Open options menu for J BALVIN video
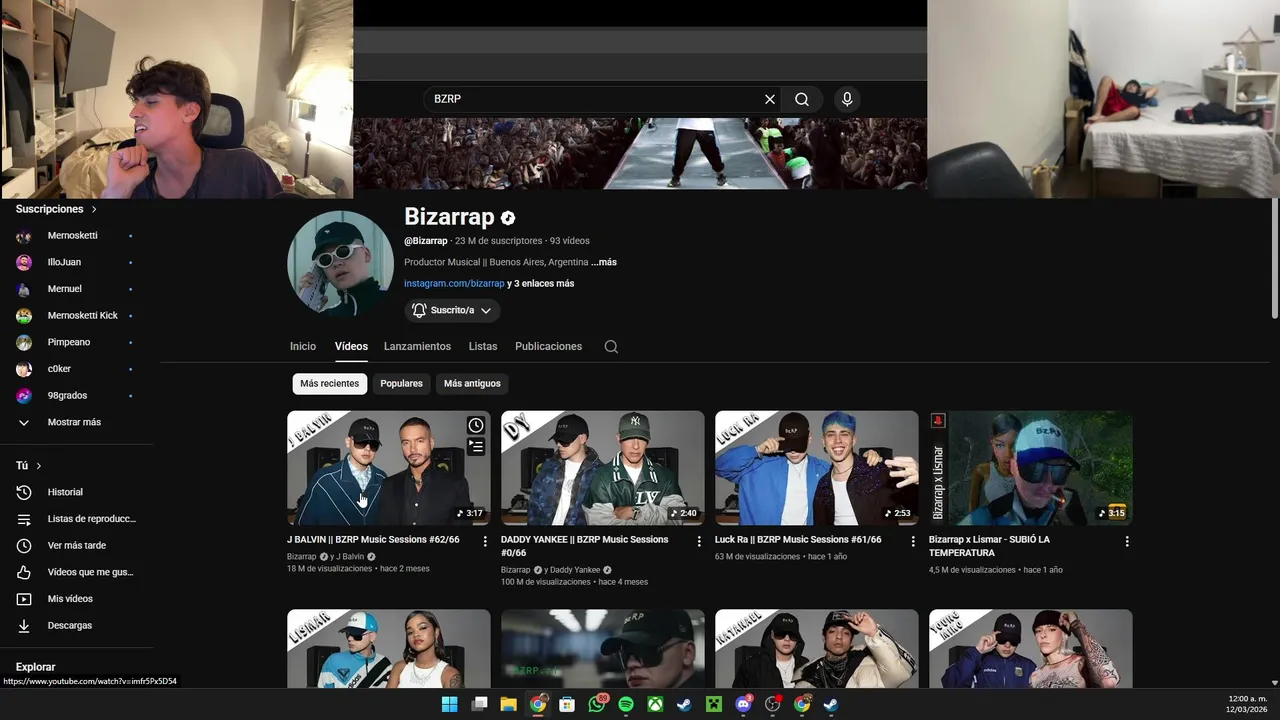1280x720 pixels. (x=485, y=541)
